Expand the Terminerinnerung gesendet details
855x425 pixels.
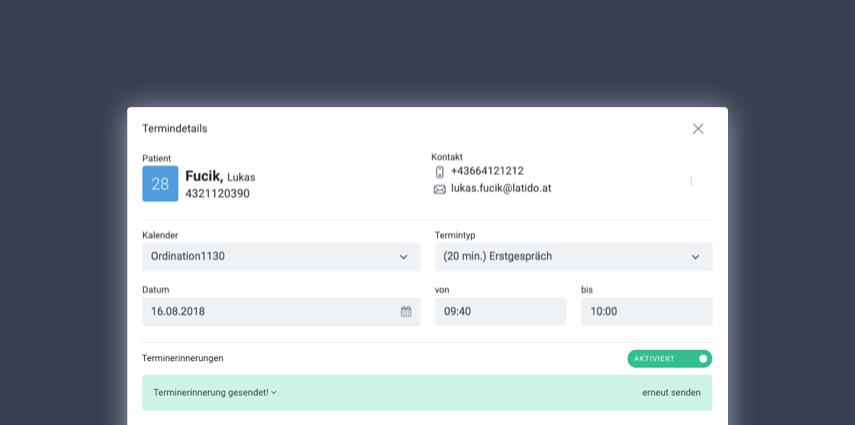click(x=215, y=392)
